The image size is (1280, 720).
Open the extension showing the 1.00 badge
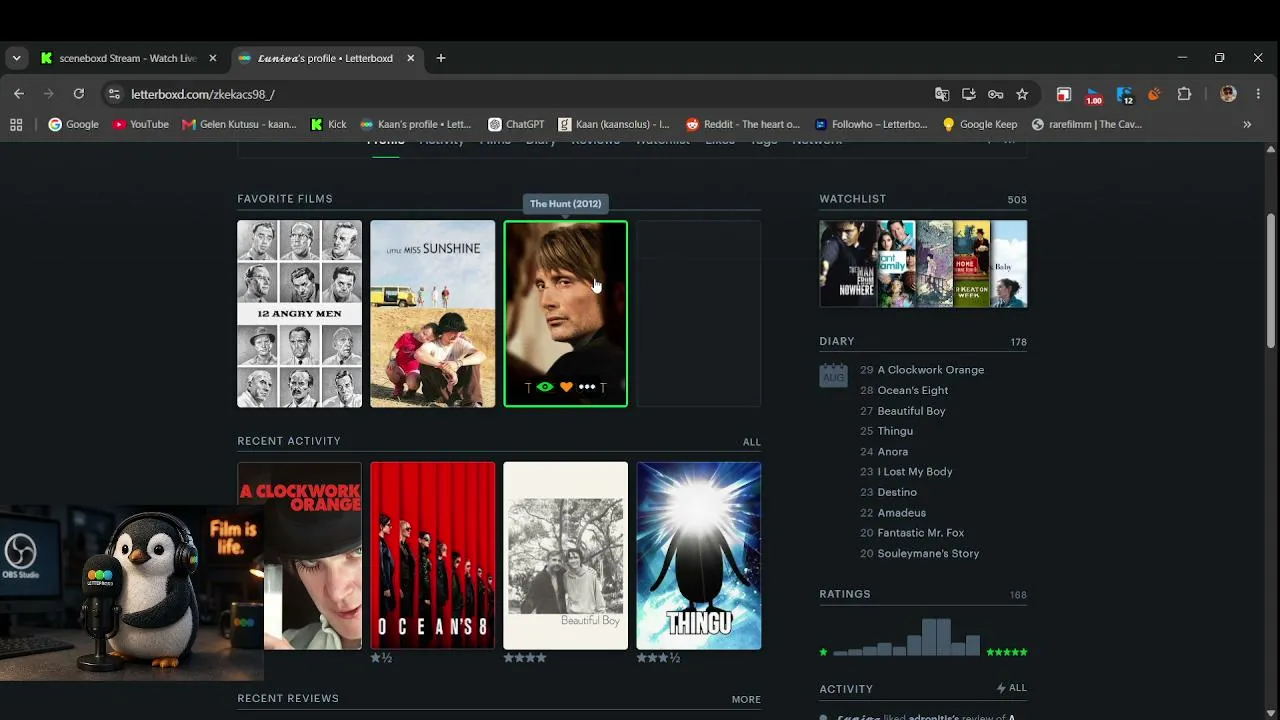1094,95
